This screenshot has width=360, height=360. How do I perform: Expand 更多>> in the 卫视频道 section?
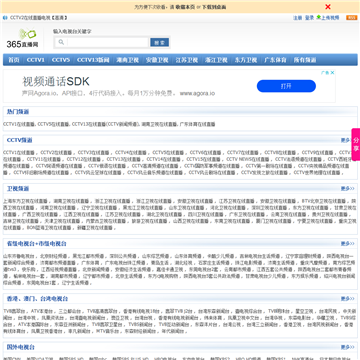347,189
